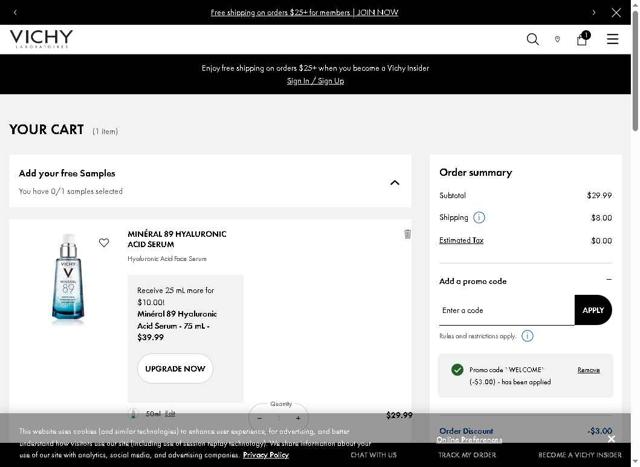Open the Minéral 89 serum product image
The image size is (640, 467).
(x=68, y=278)
